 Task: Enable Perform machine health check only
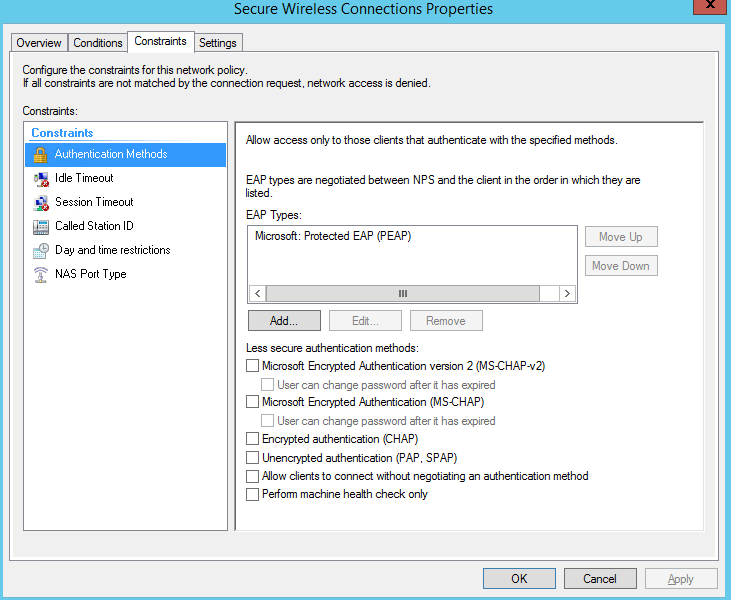click(x=252, y=494)
